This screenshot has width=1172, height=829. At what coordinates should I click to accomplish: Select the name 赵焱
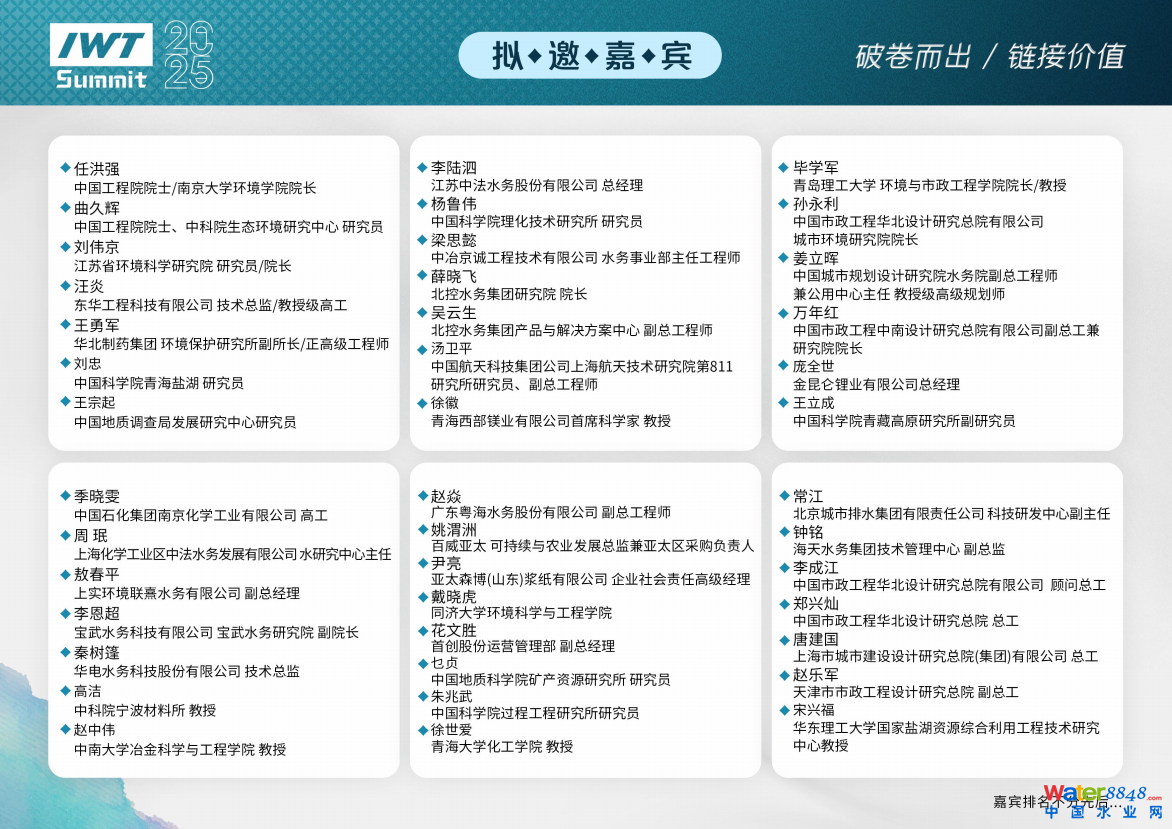446,496
